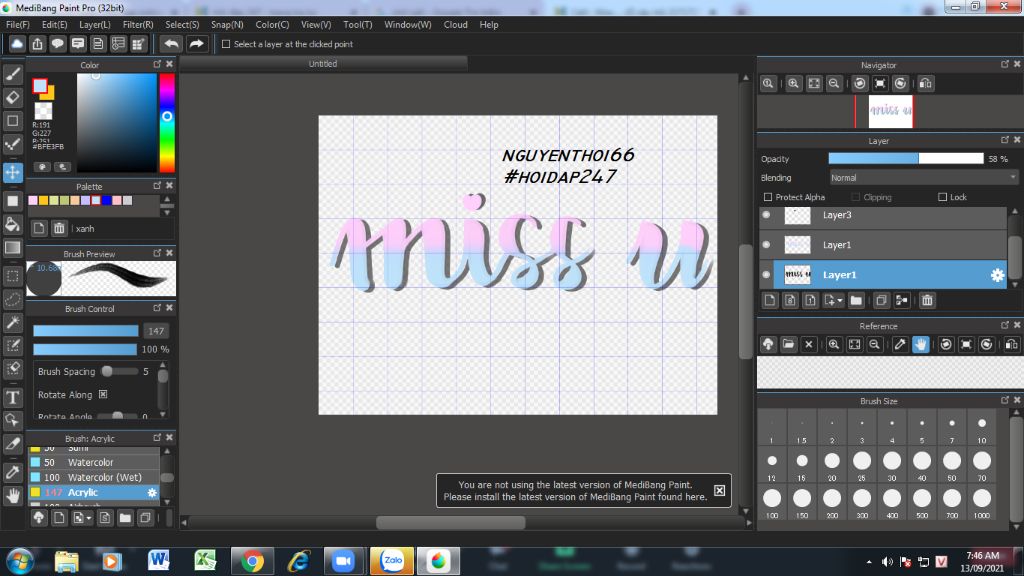The width and height of the screenshot is (1024, 576).
Task: Select the Eraser tool in the left toolbar
Action: 12,97
